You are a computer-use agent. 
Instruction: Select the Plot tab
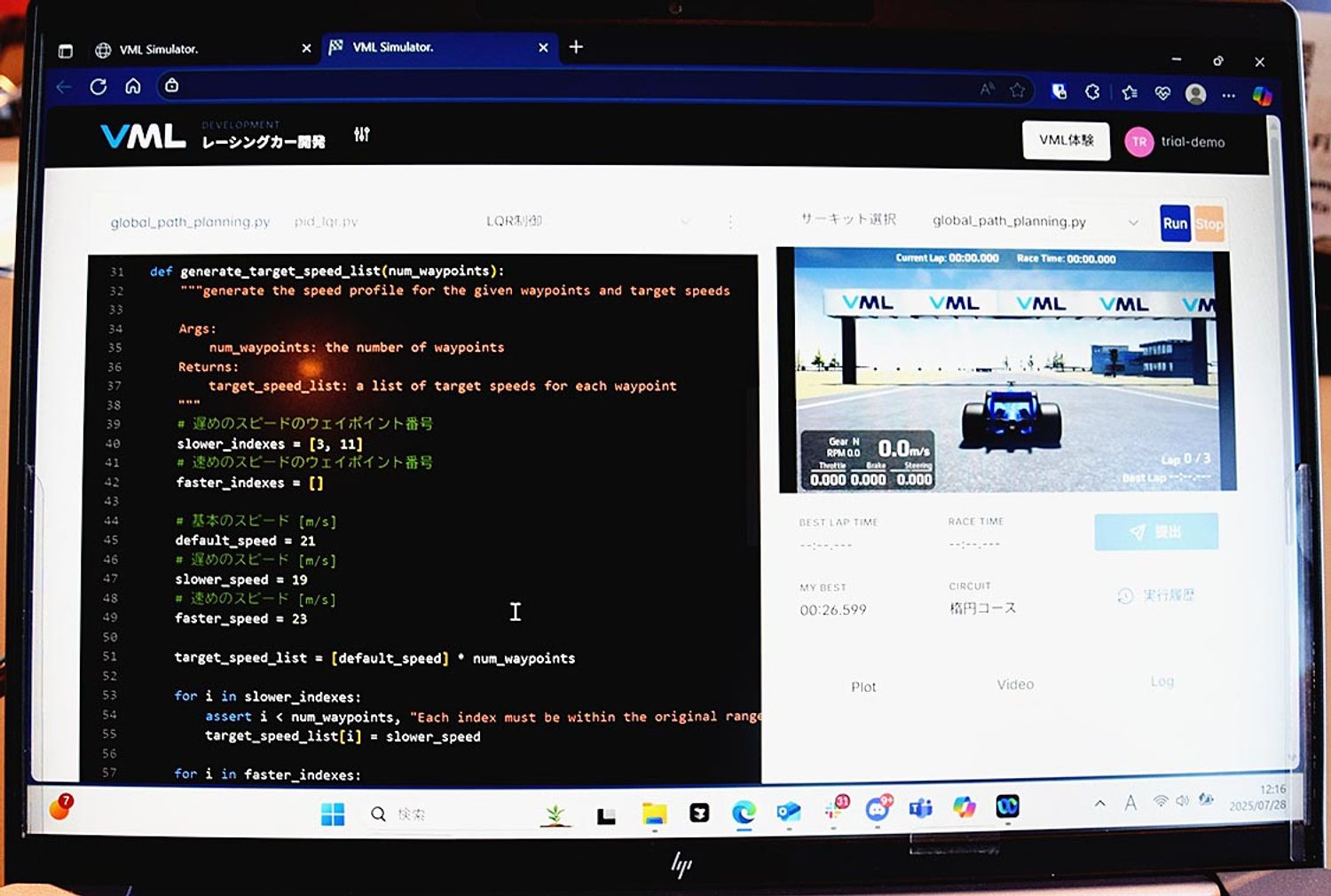[x=863, y=687]
